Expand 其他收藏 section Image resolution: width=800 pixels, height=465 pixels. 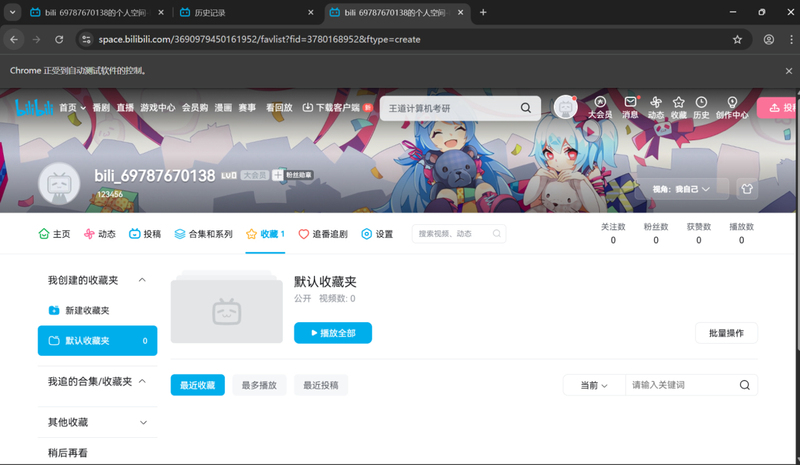[x=143, y=422]
